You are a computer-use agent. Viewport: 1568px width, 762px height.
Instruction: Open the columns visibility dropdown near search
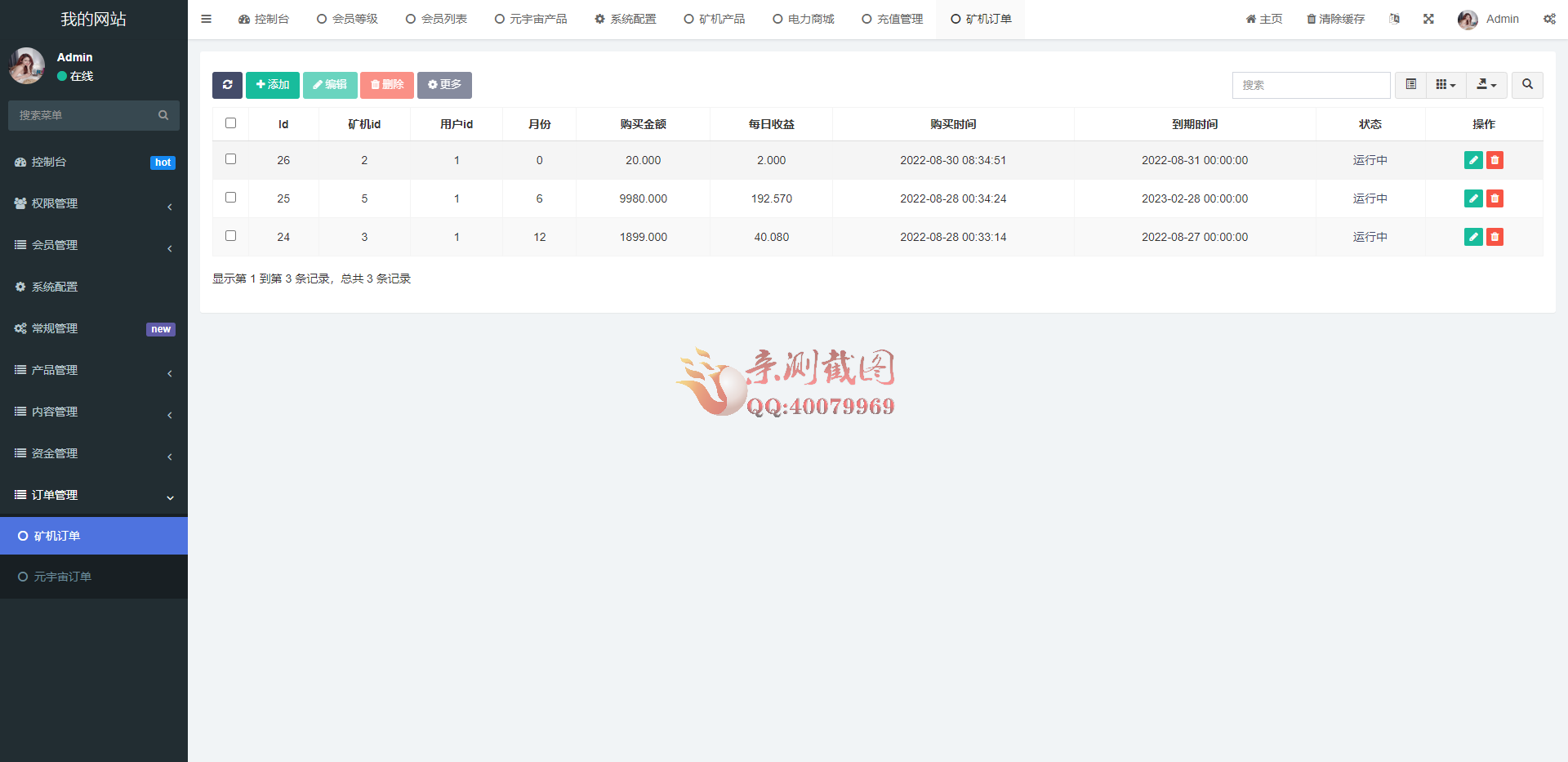[x=1445, y=85]
